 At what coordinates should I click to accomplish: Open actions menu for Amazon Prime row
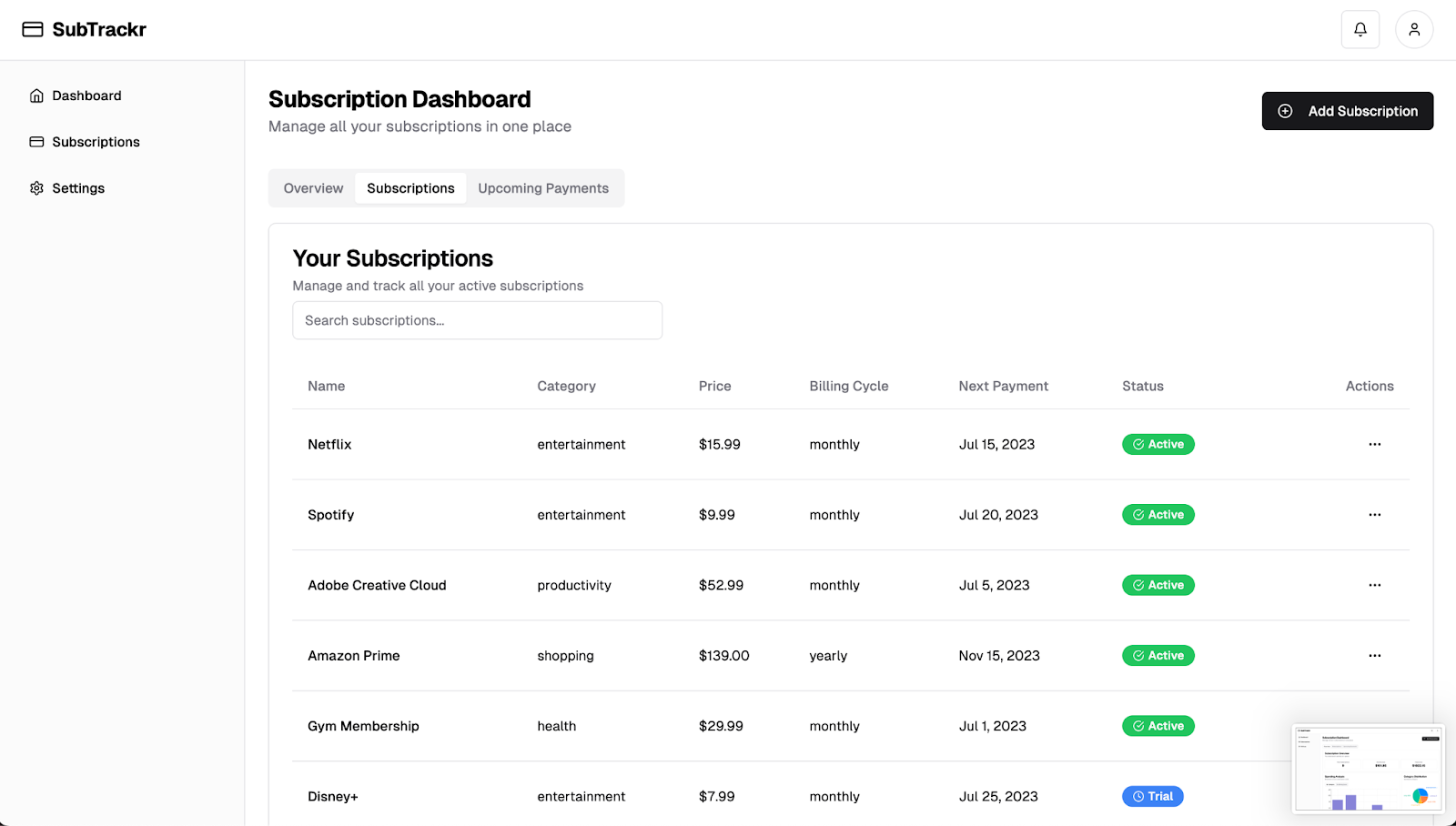tap(1374, 656)
